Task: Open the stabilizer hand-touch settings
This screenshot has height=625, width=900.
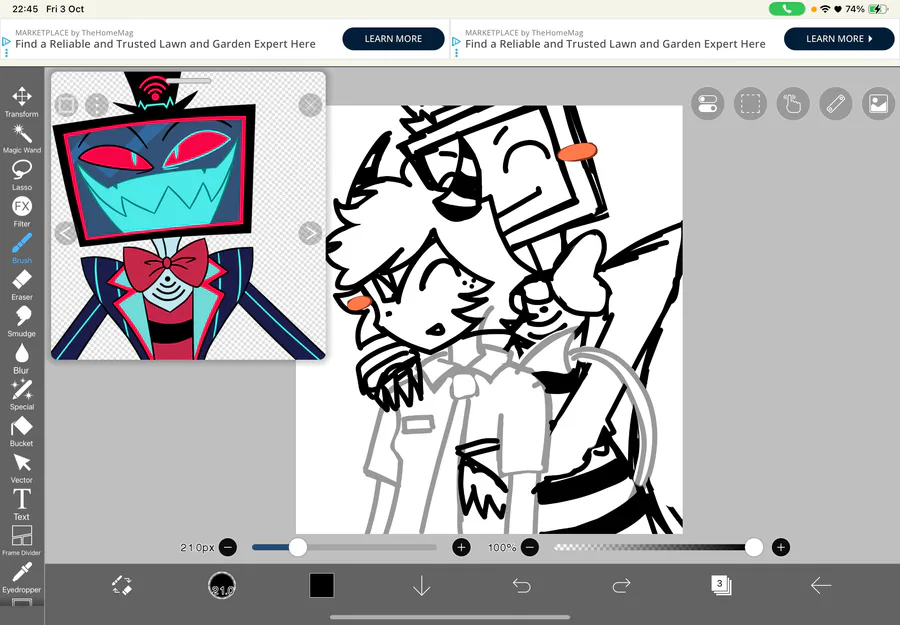Action: pos(793,104)
